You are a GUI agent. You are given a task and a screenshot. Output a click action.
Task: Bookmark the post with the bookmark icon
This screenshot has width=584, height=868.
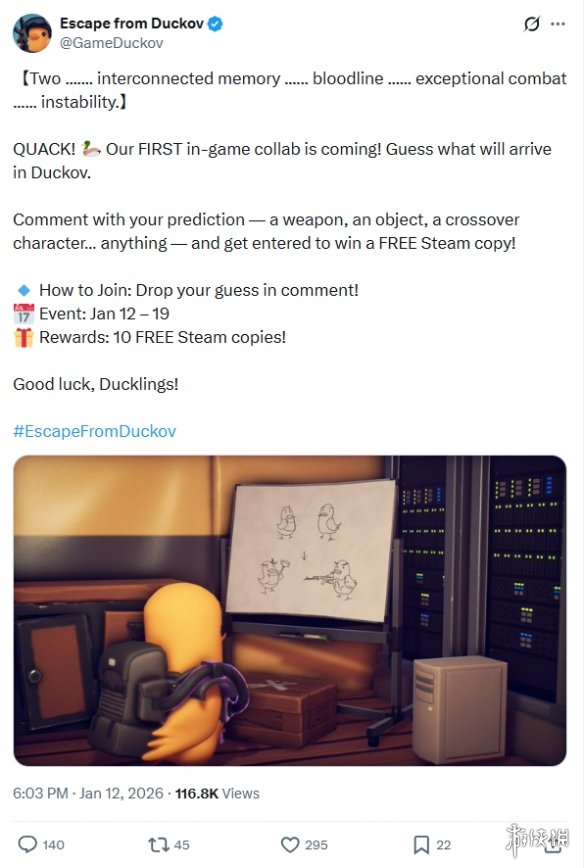click(421, 844)
